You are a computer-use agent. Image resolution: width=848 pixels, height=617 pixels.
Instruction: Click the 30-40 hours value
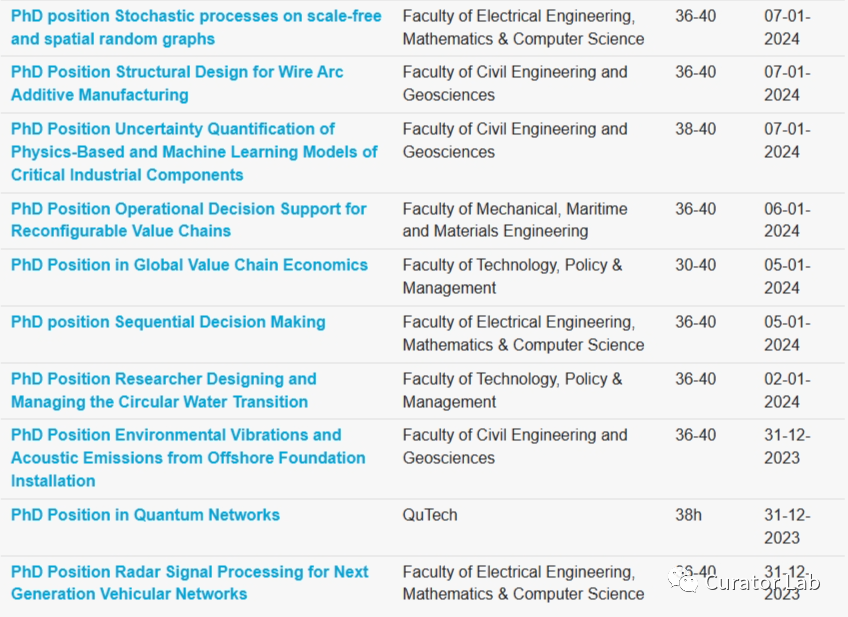tap(695, 265)
